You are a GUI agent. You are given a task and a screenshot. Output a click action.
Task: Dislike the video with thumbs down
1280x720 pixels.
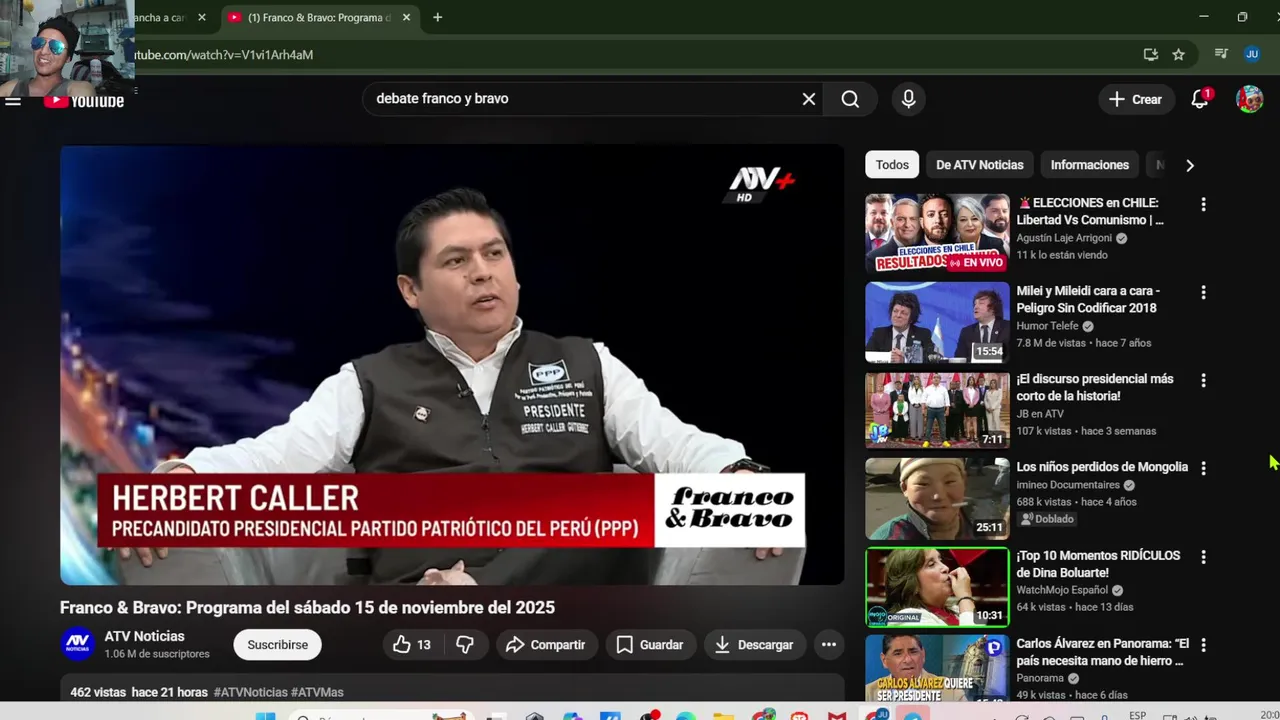pos(465,645)
